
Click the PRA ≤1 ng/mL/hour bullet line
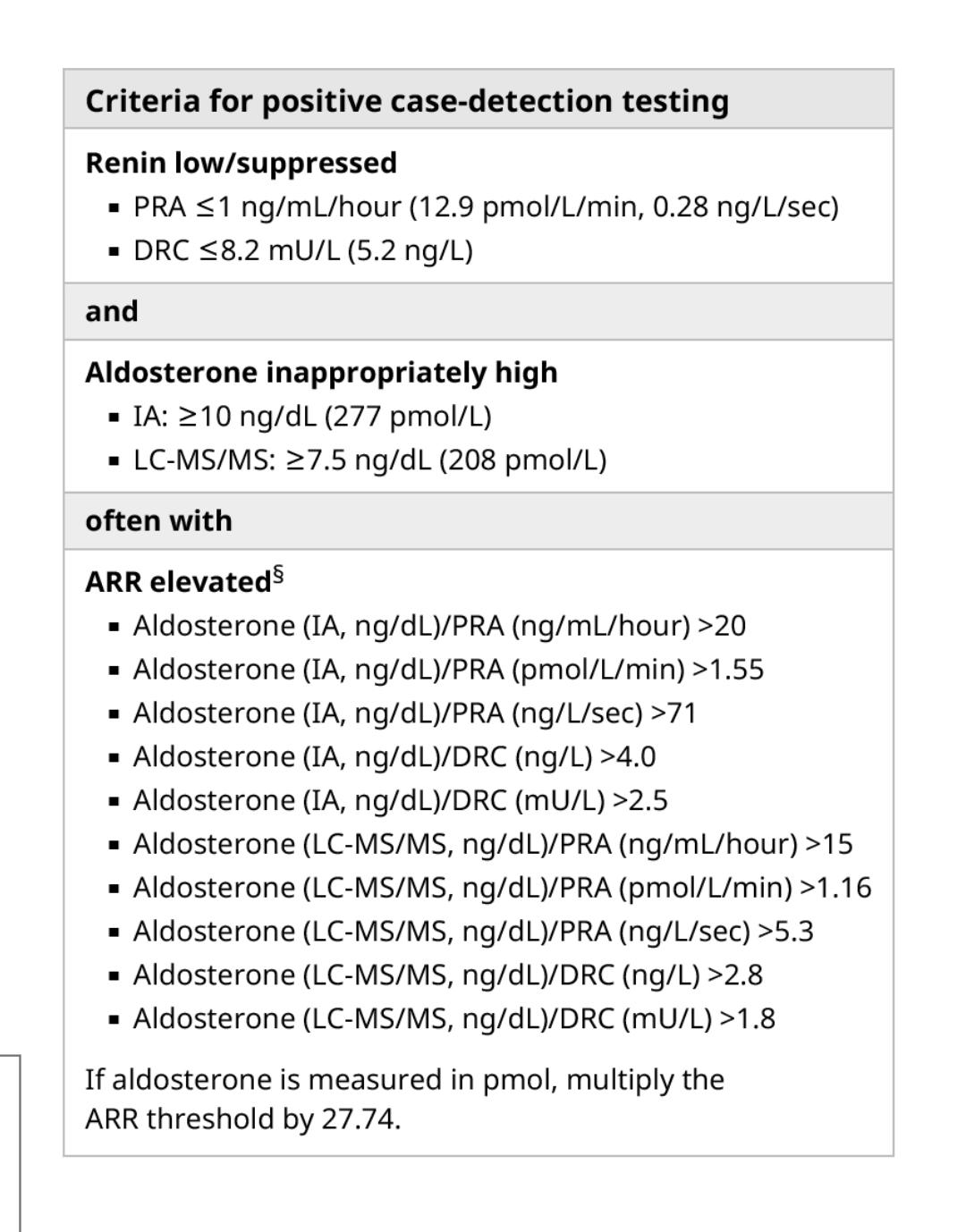tap(486, 207)
